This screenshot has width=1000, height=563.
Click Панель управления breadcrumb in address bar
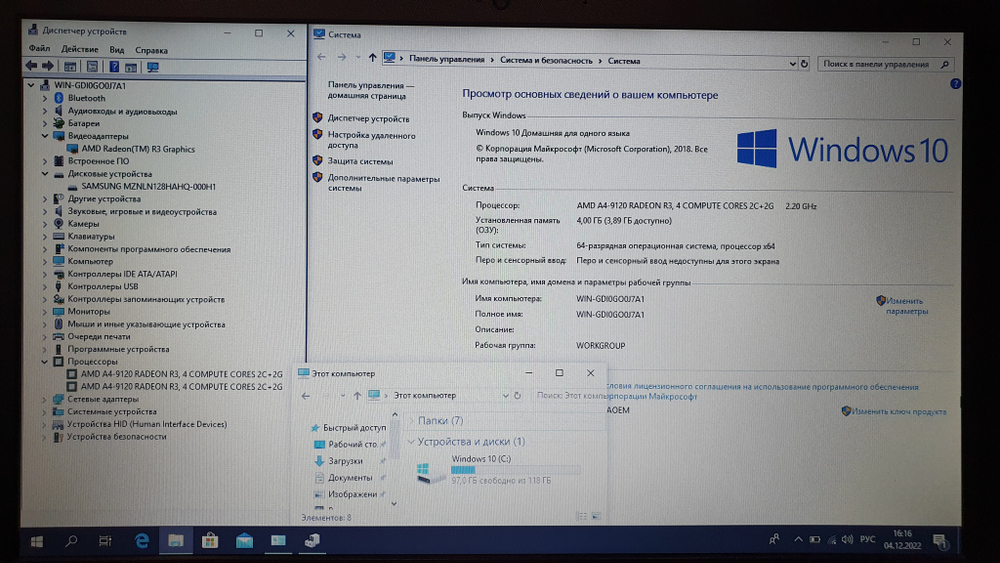coord(446,59)
